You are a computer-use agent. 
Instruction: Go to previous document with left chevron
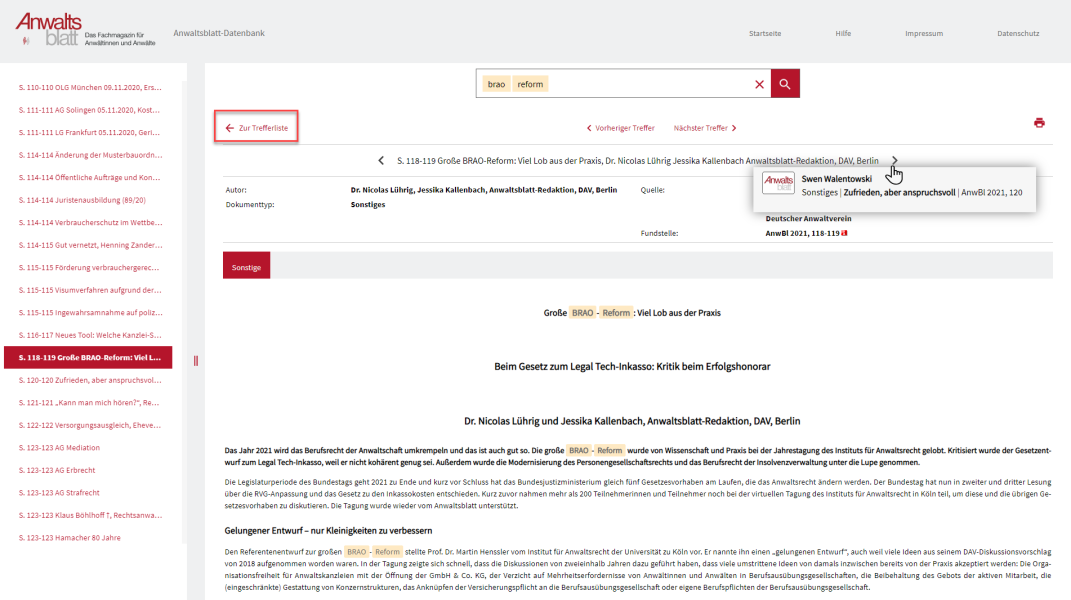pos(381,160)
